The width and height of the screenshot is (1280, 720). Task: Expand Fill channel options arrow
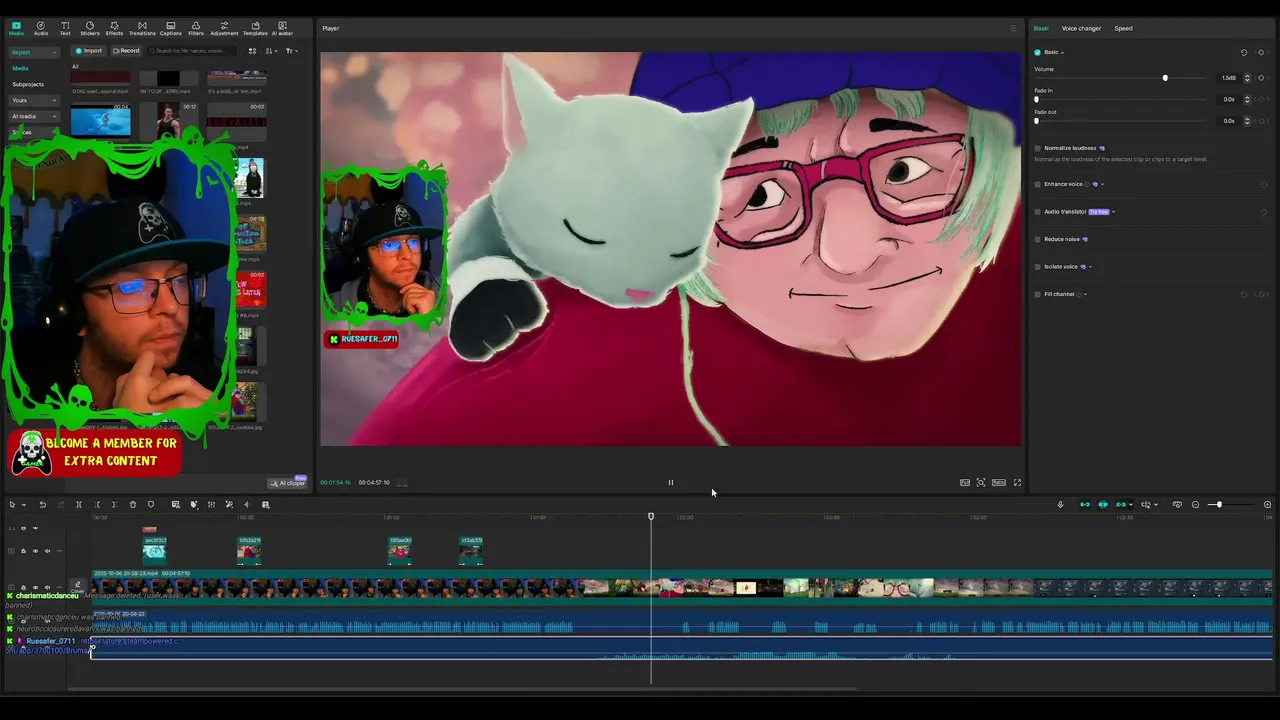point(1085,294)
